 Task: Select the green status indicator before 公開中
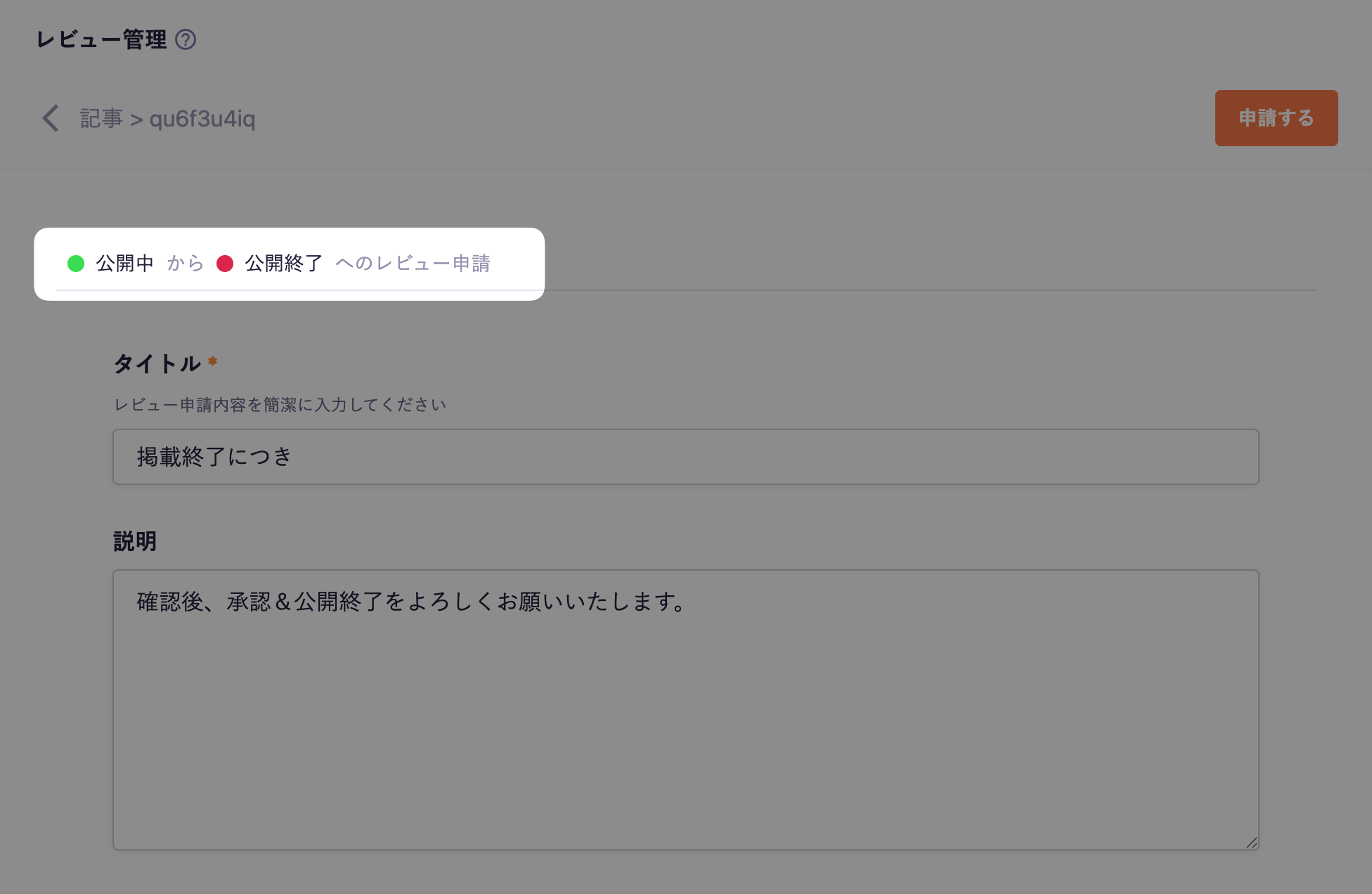coord(76,264)
